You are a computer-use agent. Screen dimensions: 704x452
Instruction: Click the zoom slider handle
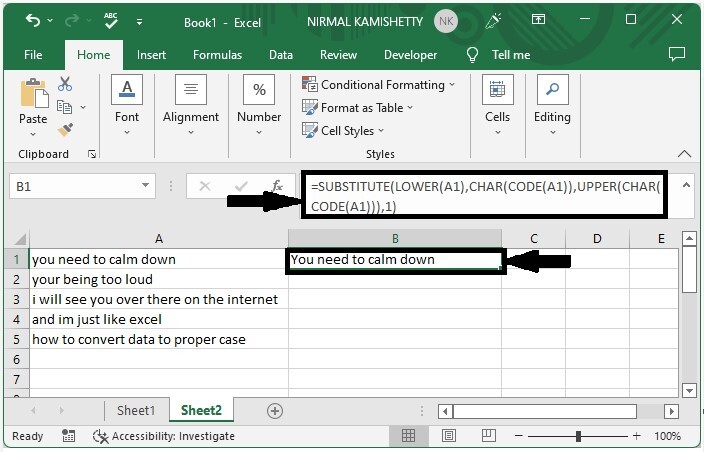(578, 435)
